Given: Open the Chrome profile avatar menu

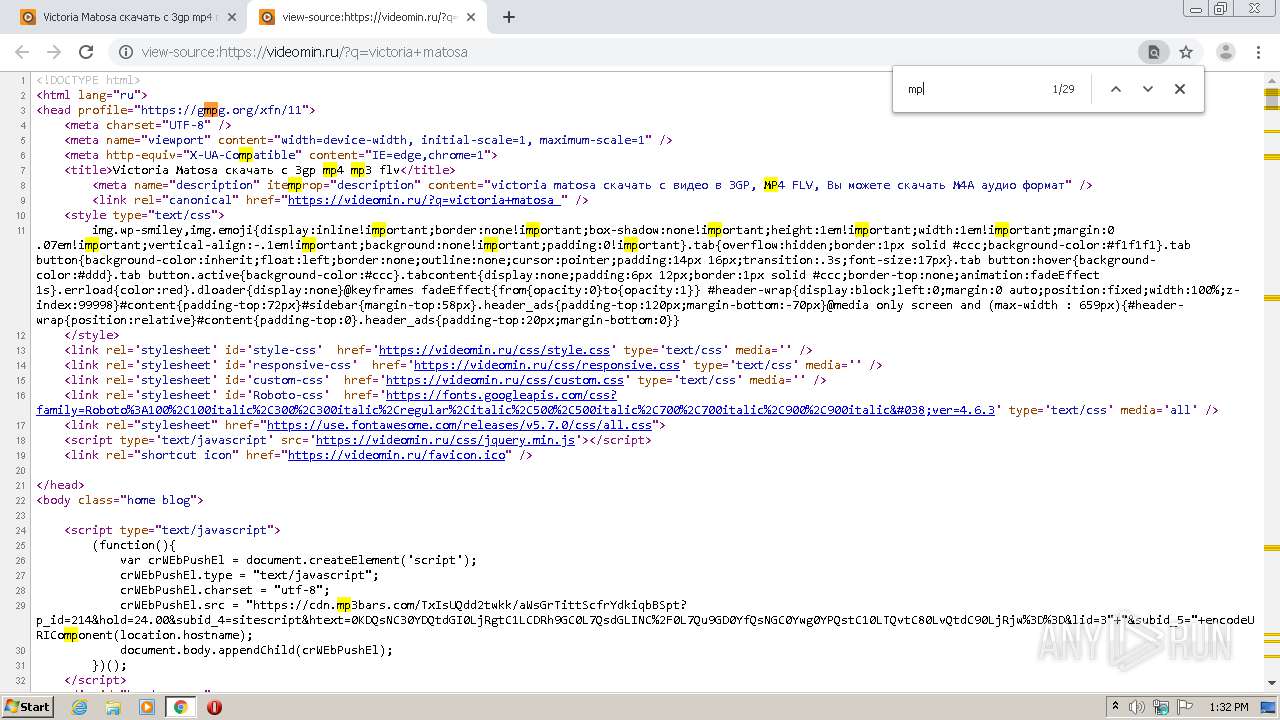Looking at the screenshot, I should click(x=1225, y=52).
